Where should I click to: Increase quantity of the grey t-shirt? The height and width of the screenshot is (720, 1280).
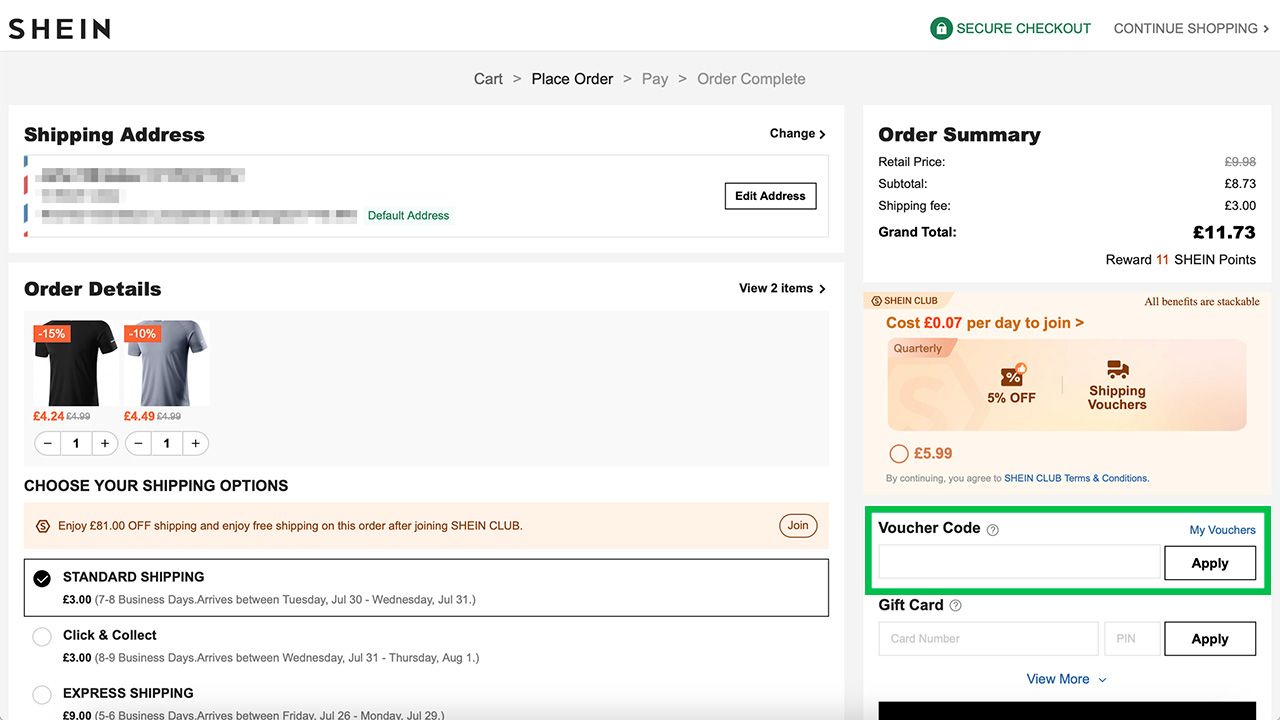[x=196, y=444]
